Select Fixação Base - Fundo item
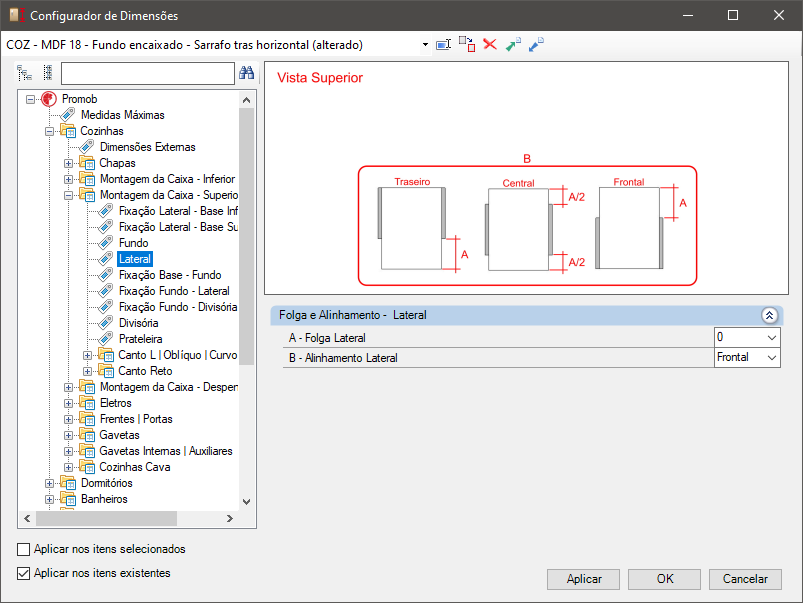 coord(170,275)
